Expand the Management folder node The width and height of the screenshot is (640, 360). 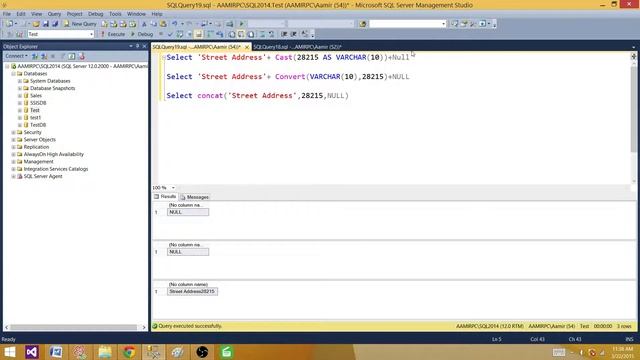click(13, 162)
